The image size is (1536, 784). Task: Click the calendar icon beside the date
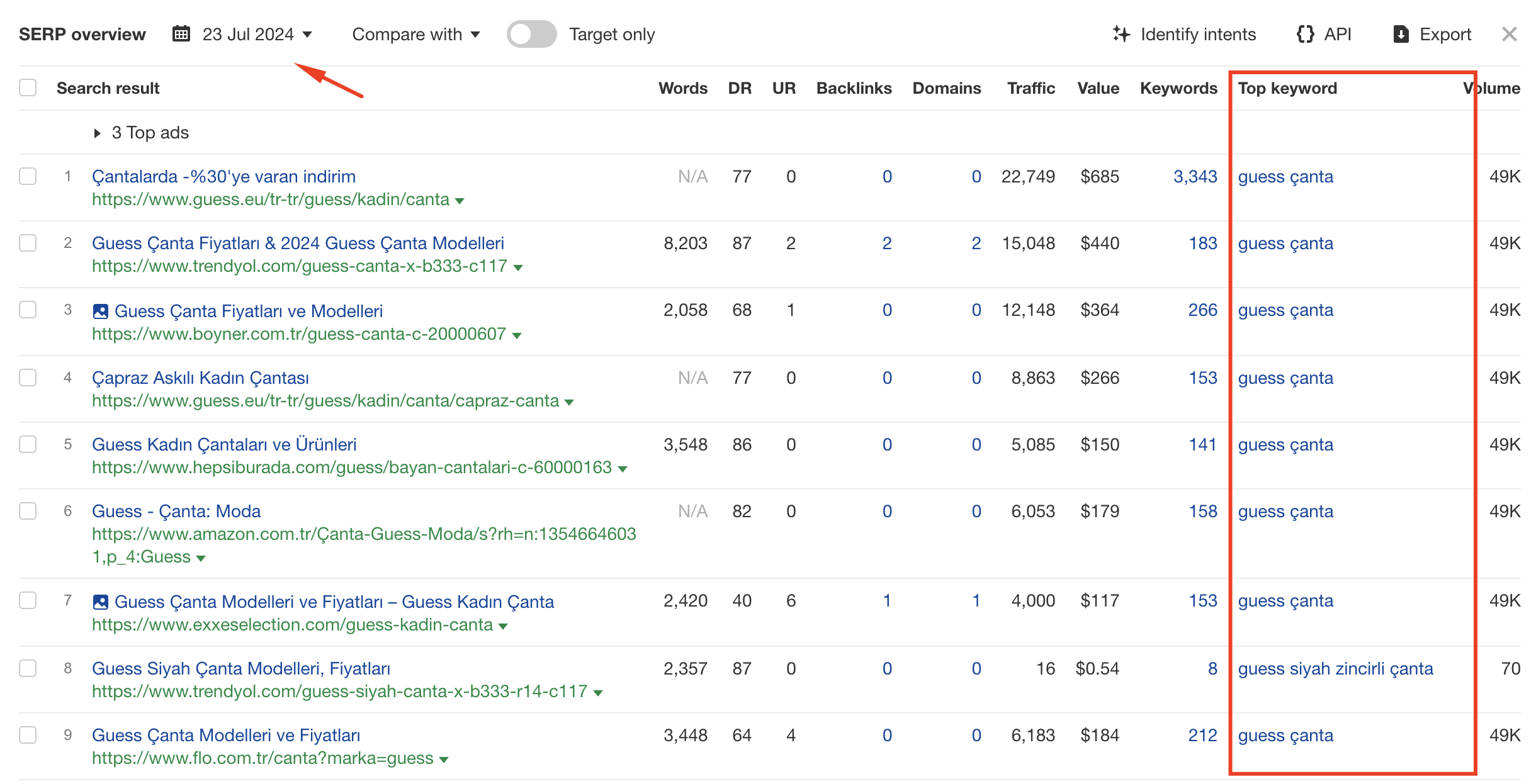(x=181, y=34)
